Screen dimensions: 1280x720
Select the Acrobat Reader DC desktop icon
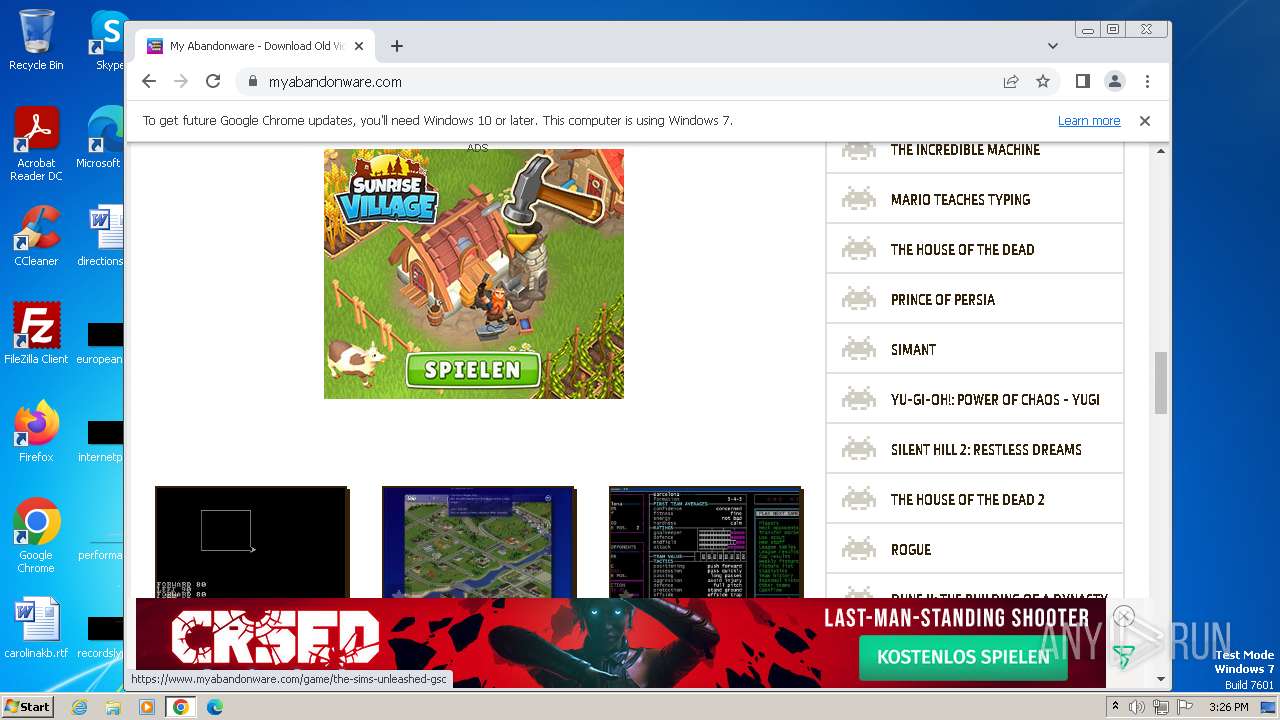tap(36, 144)
